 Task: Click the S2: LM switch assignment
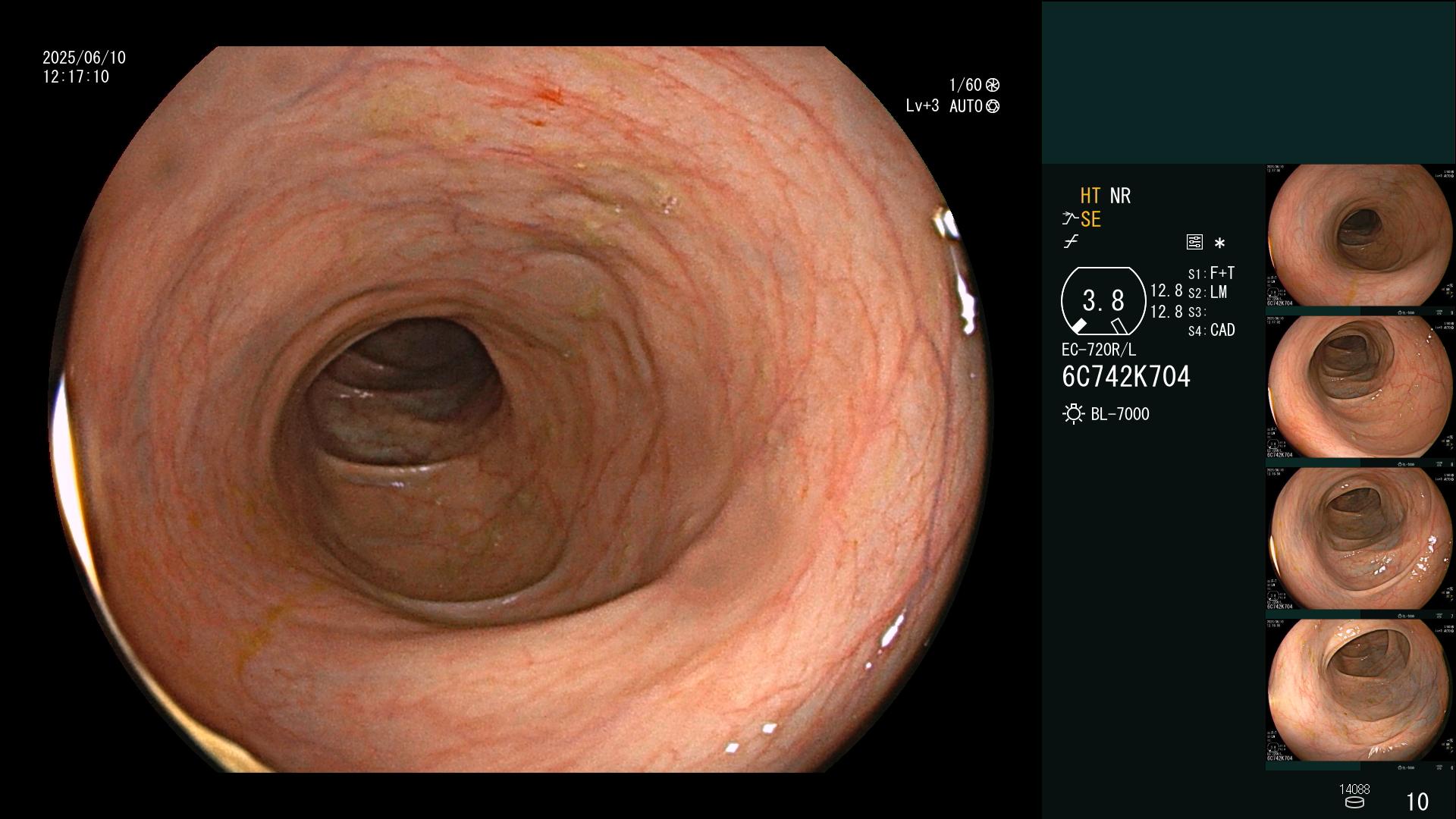tap(1207, 292)
